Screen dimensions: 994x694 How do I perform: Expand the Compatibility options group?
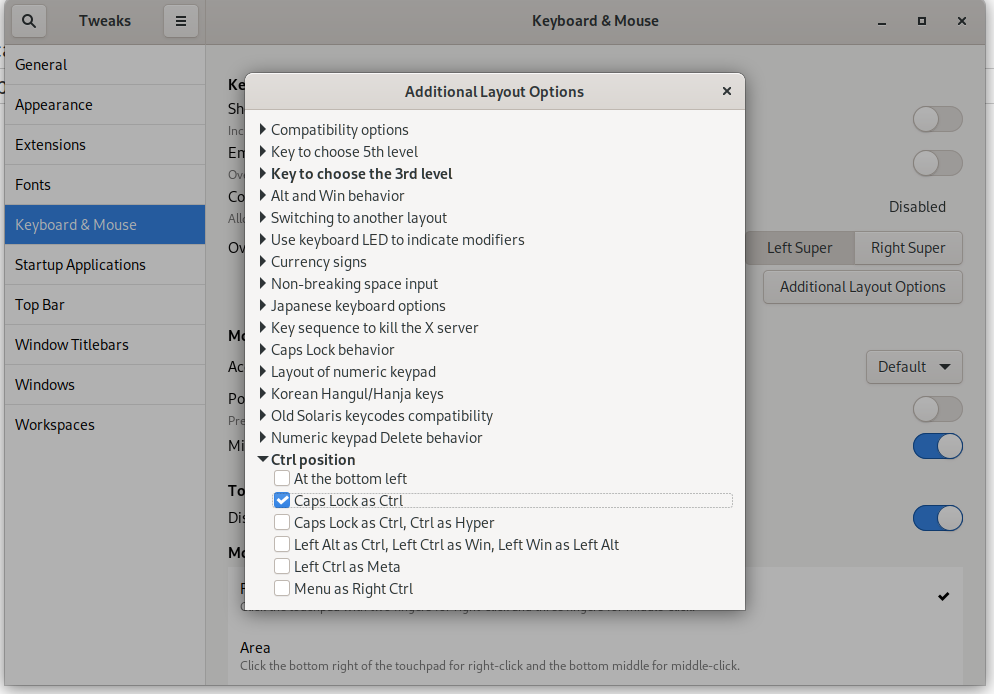[263, 130]
